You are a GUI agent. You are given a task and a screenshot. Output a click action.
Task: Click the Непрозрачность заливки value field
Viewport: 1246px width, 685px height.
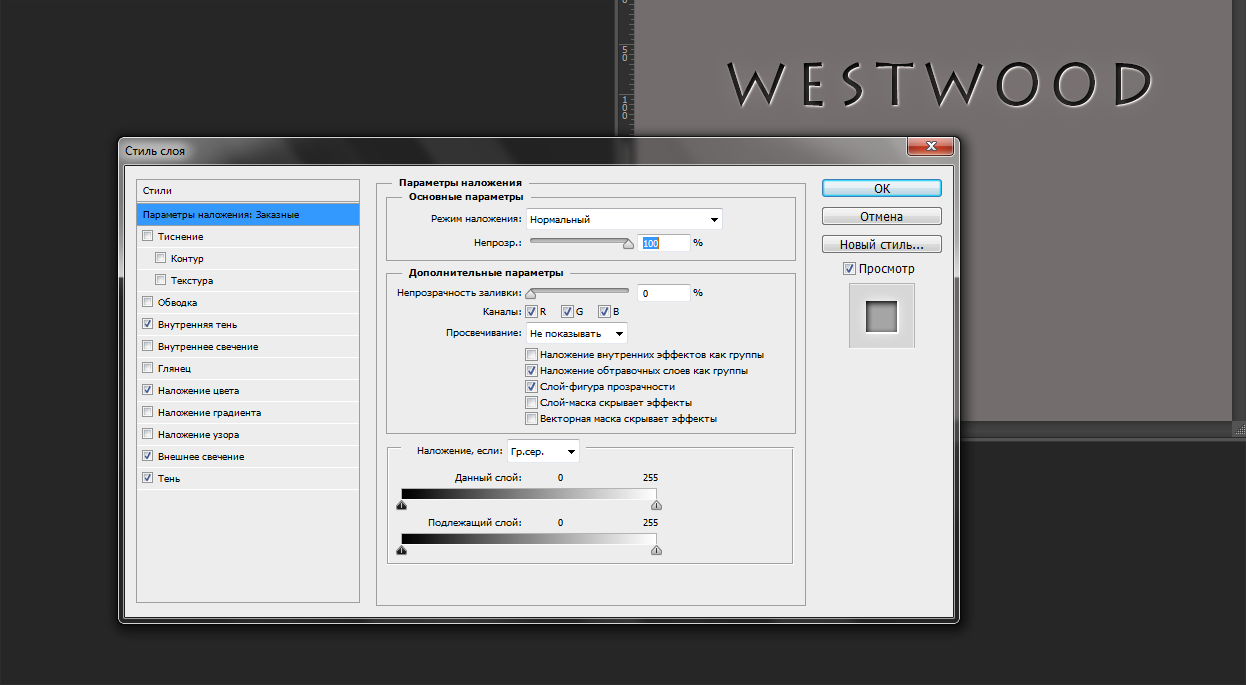tap(664, 293)
